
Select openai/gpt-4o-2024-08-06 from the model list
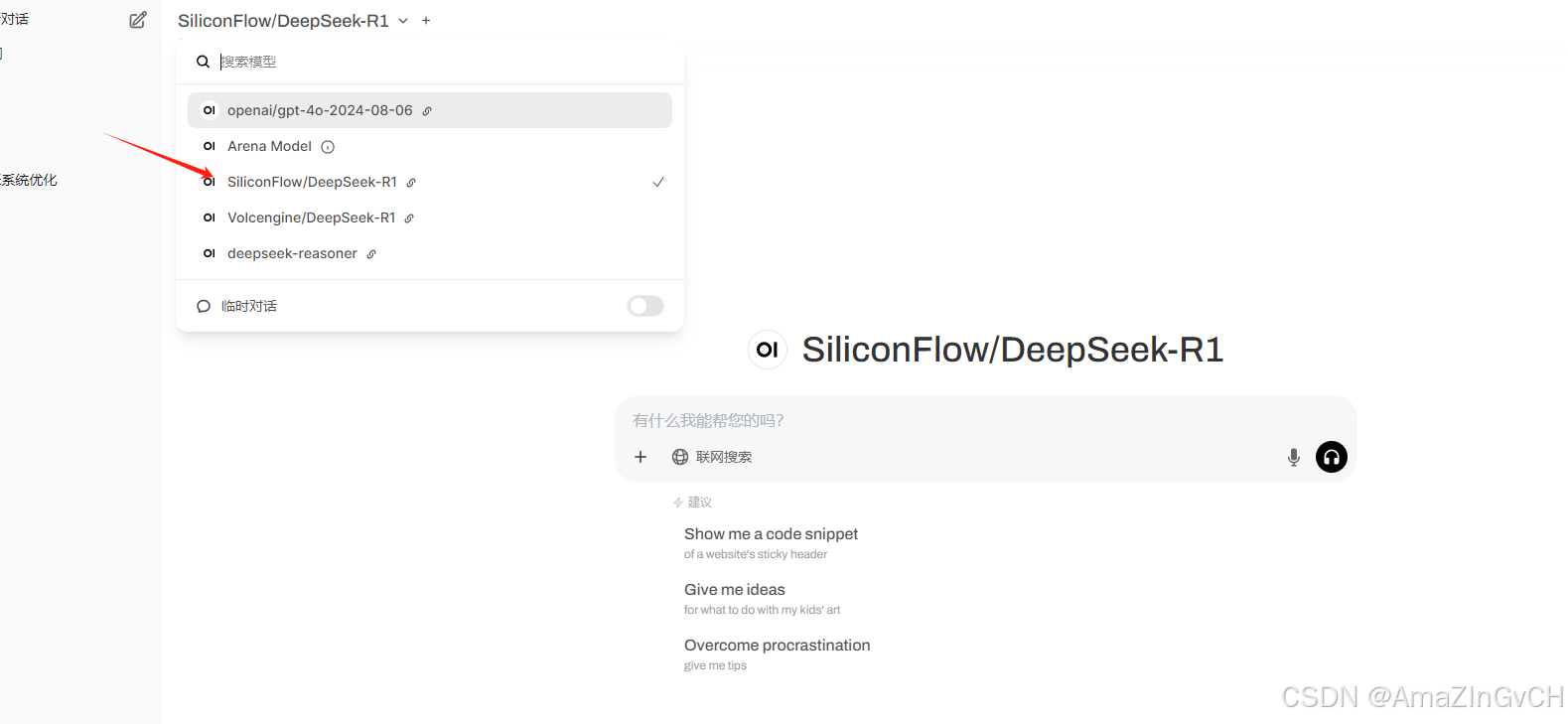point(320,110)
